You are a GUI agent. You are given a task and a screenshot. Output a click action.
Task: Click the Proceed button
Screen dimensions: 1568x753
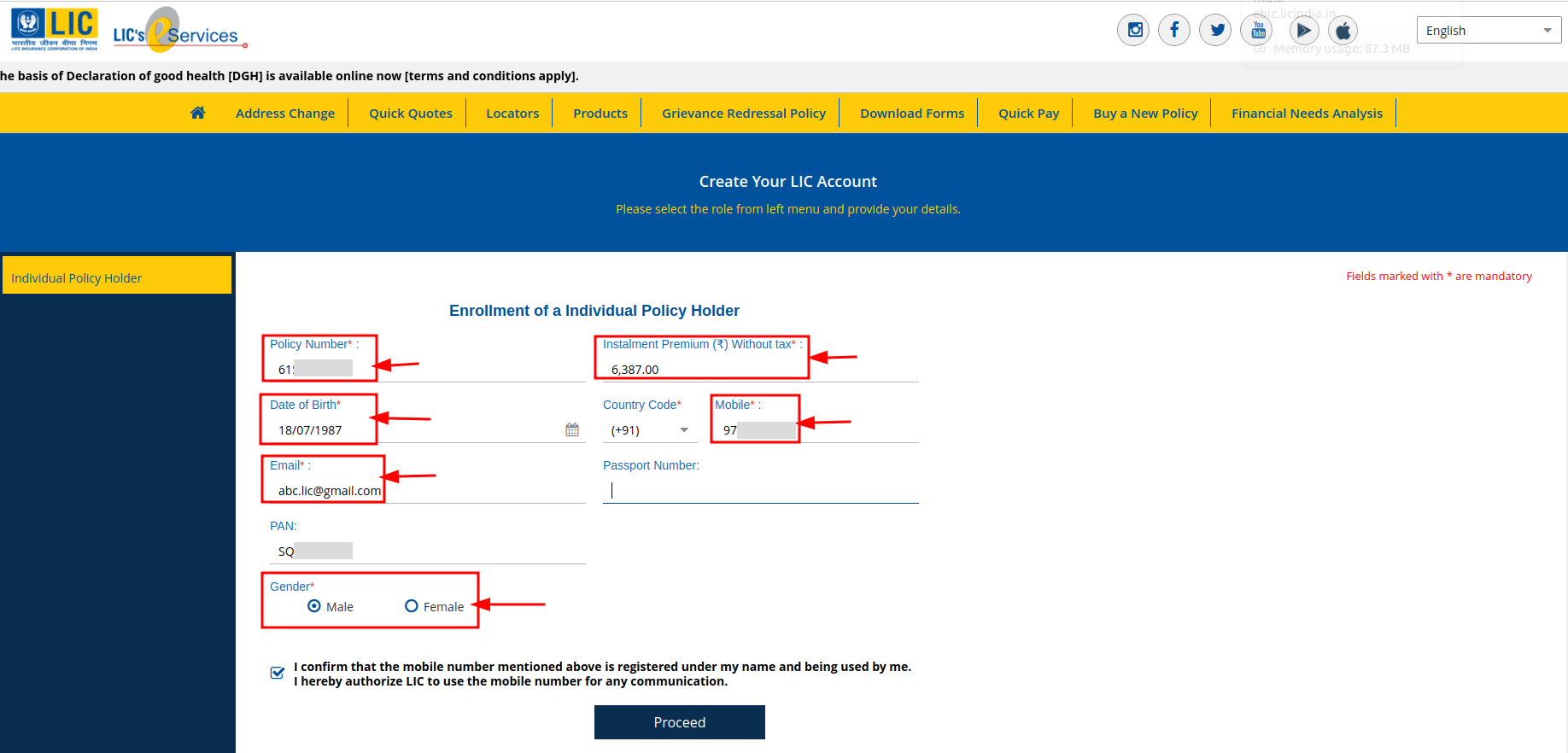[680, 722]
